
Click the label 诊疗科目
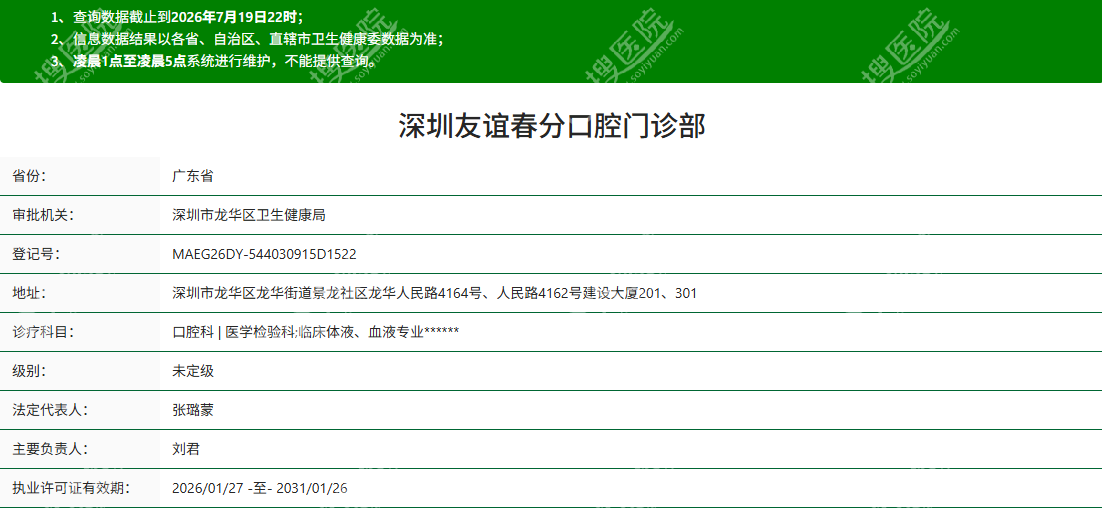[43, 332]
